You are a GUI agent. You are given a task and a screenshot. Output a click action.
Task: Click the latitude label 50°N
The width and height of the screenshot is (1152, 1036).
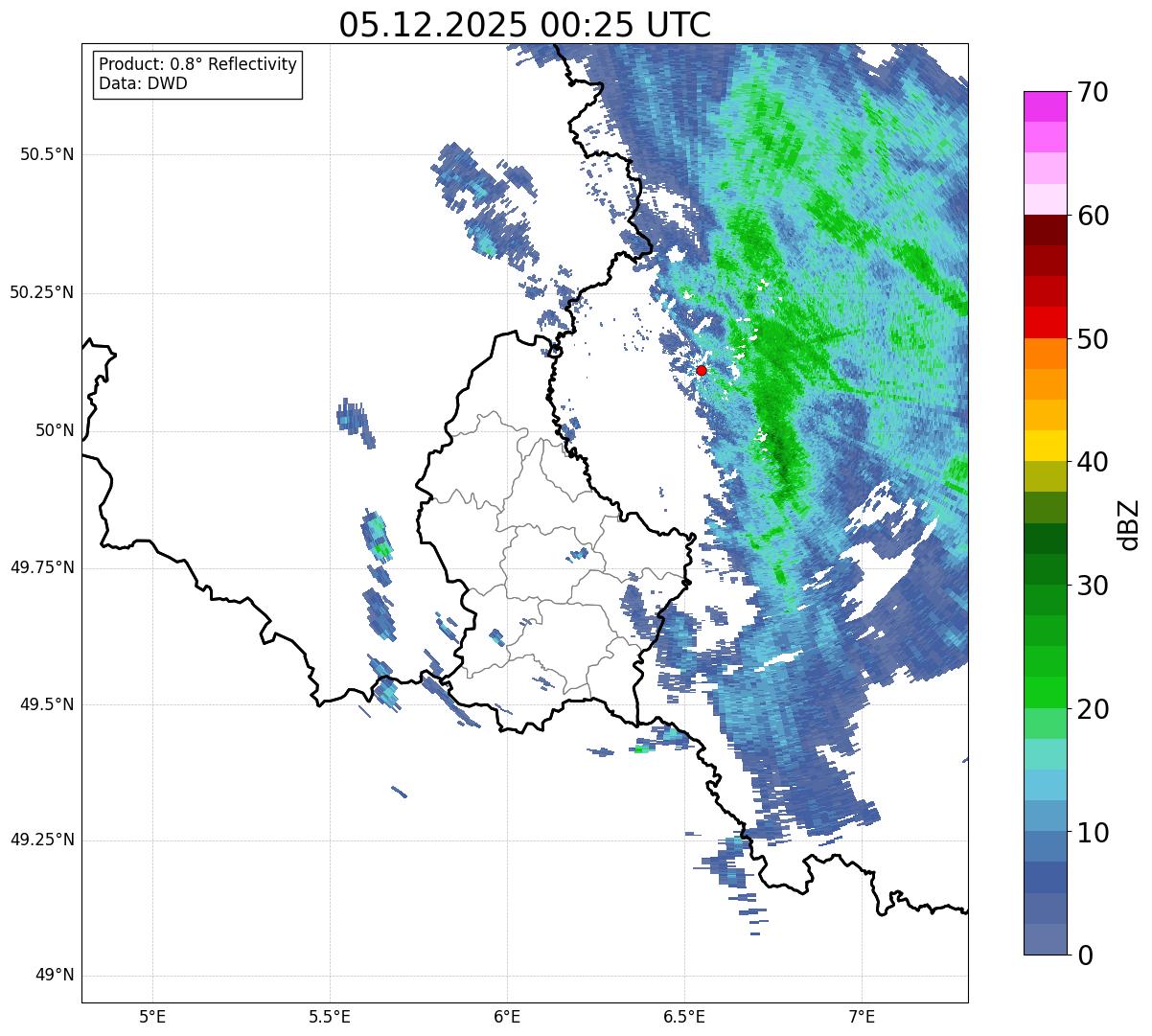(55, 430)
